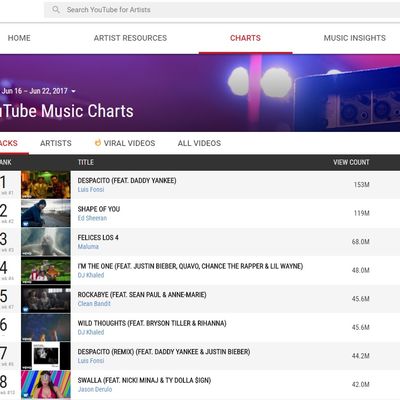Click the title DESPACITO (FEAT. DADDY YANKEE)

[127, 180]
